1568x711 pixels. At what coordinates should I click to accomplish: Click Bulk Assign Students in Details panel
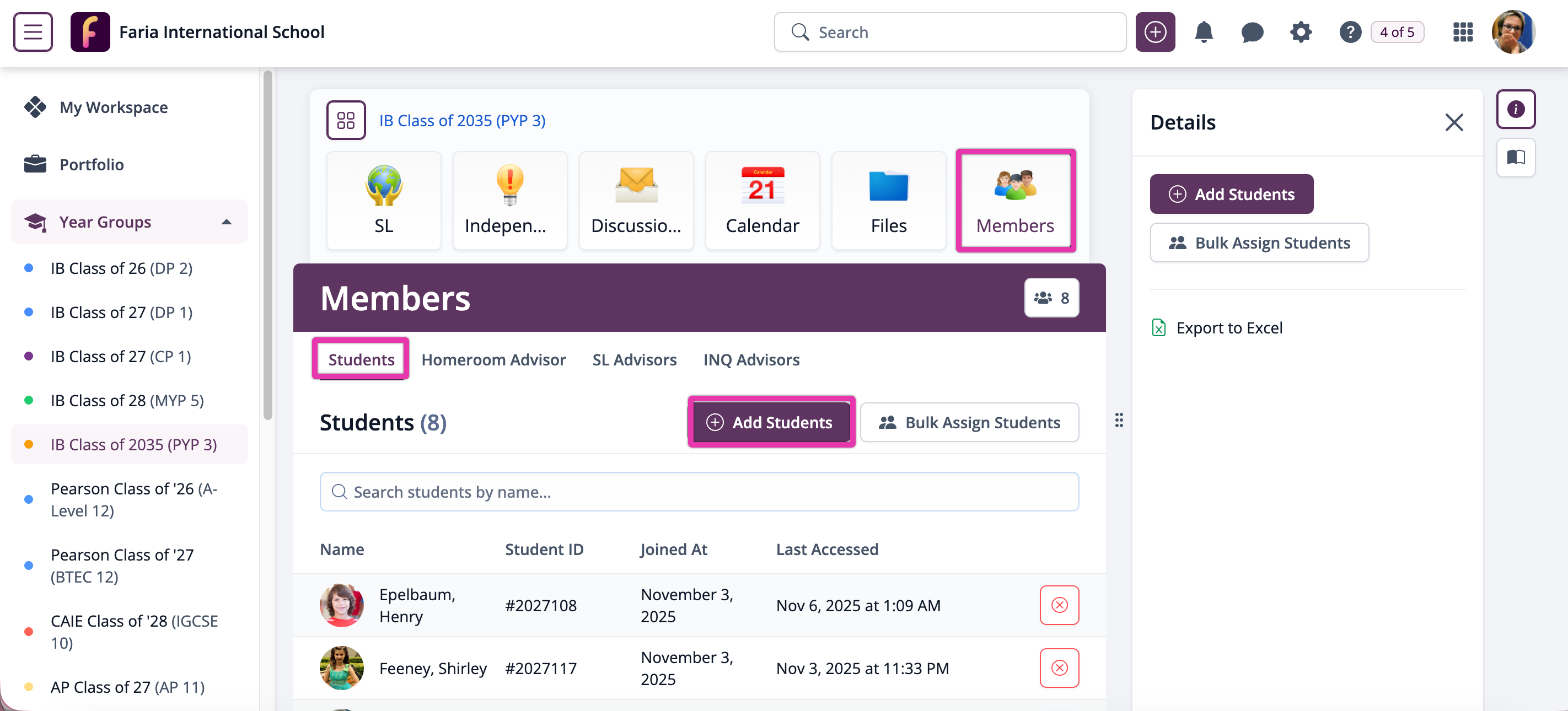[x=1259, y=243]
